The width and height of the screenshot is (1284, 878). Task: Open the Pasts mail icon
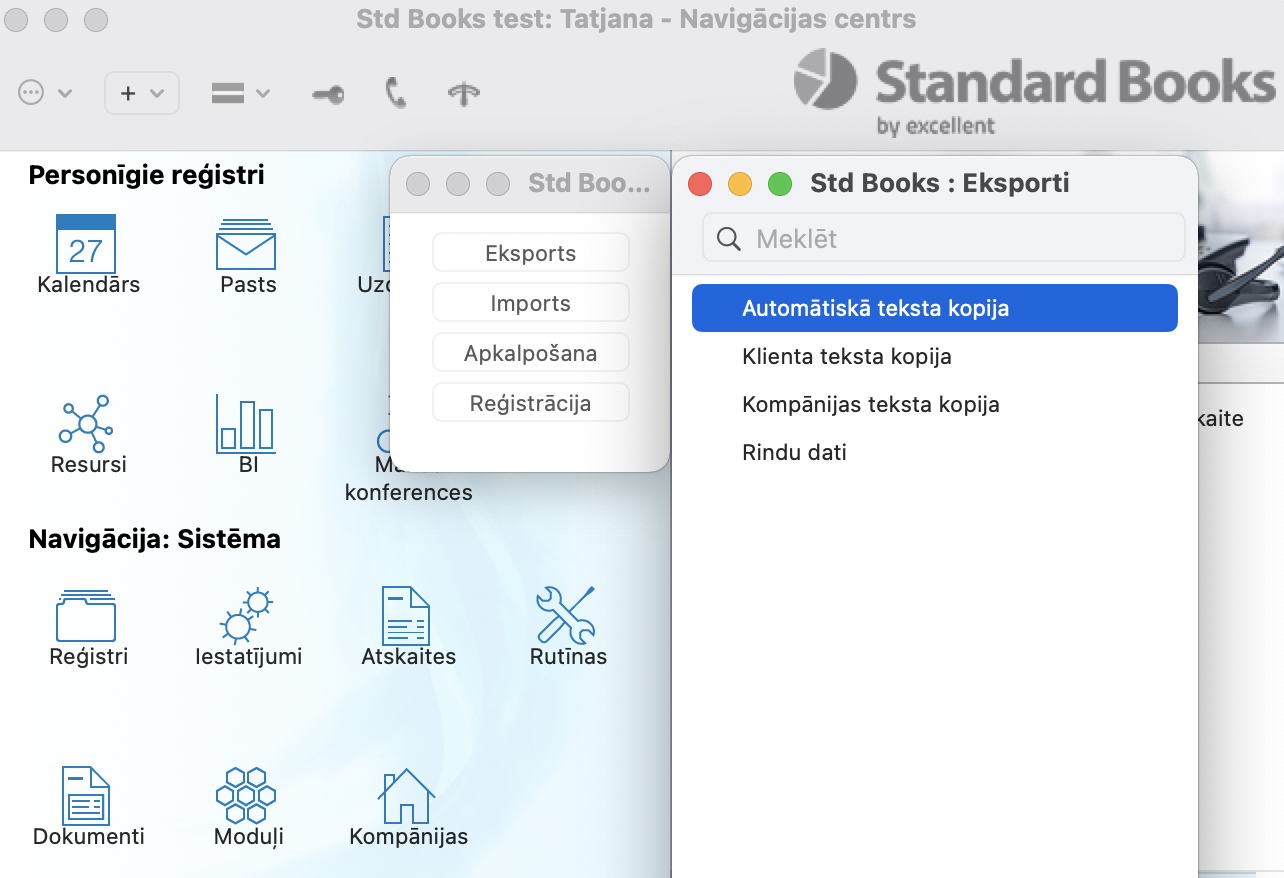pyautogui.click(x=246, y=243)
